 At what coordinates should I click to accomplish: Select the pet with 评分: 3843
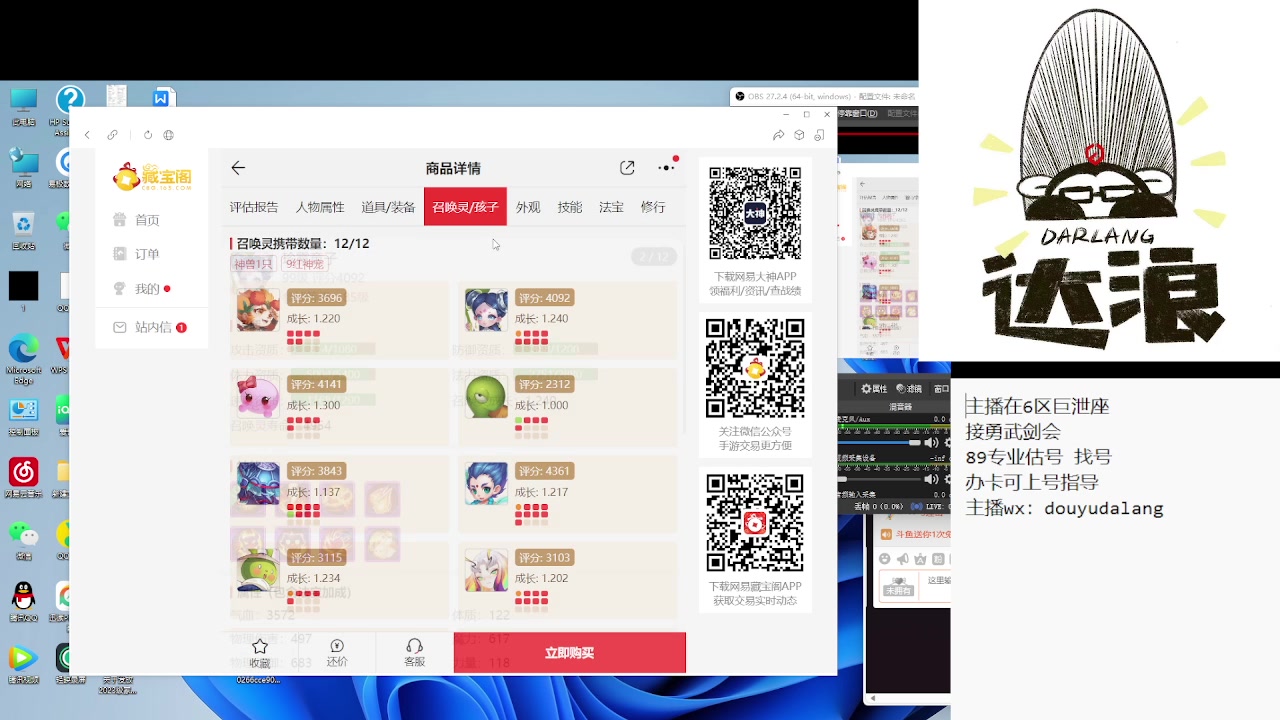[x=339, y=493]
